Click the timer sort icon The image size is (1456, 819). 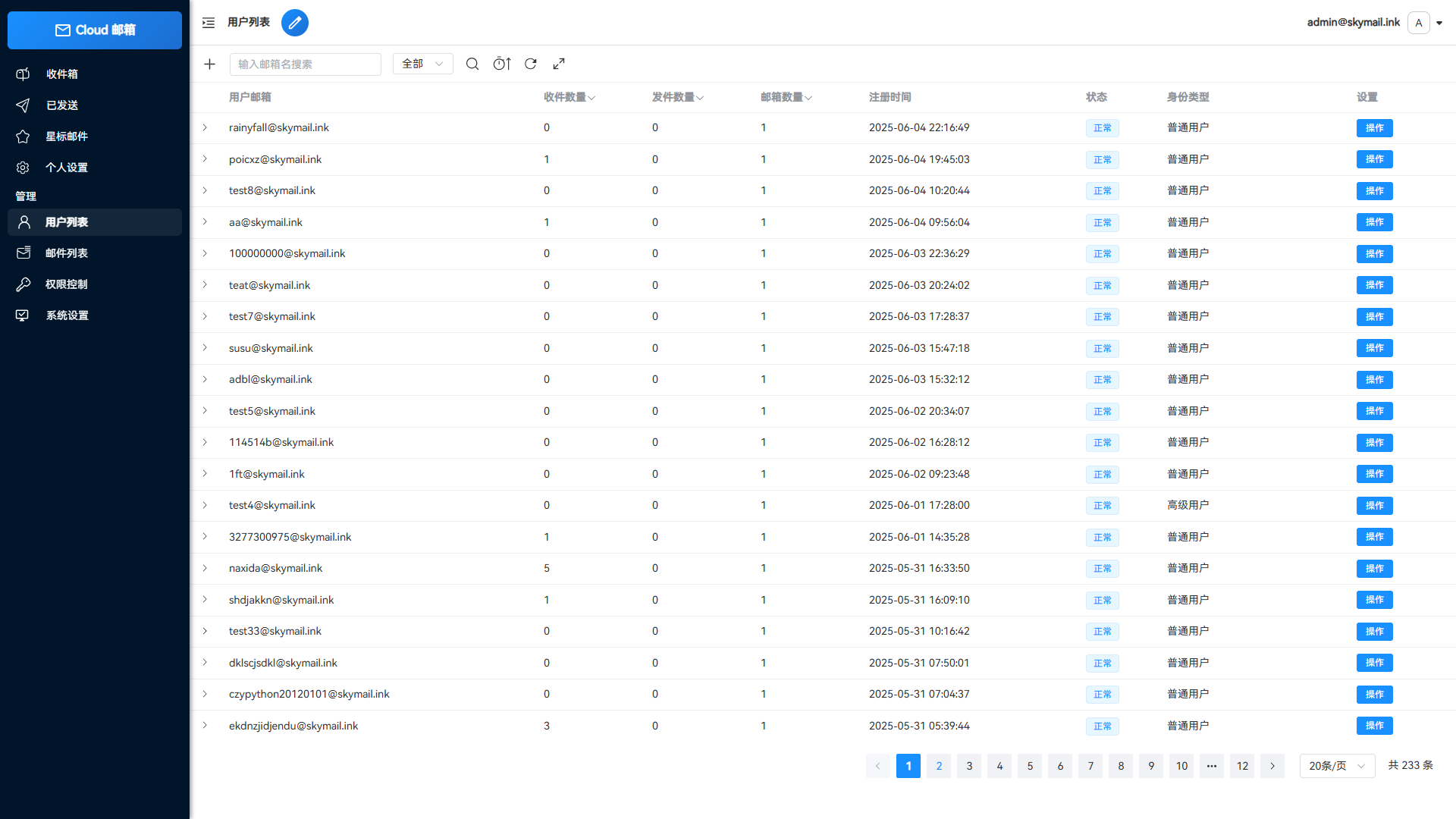(x=502, y=64)
